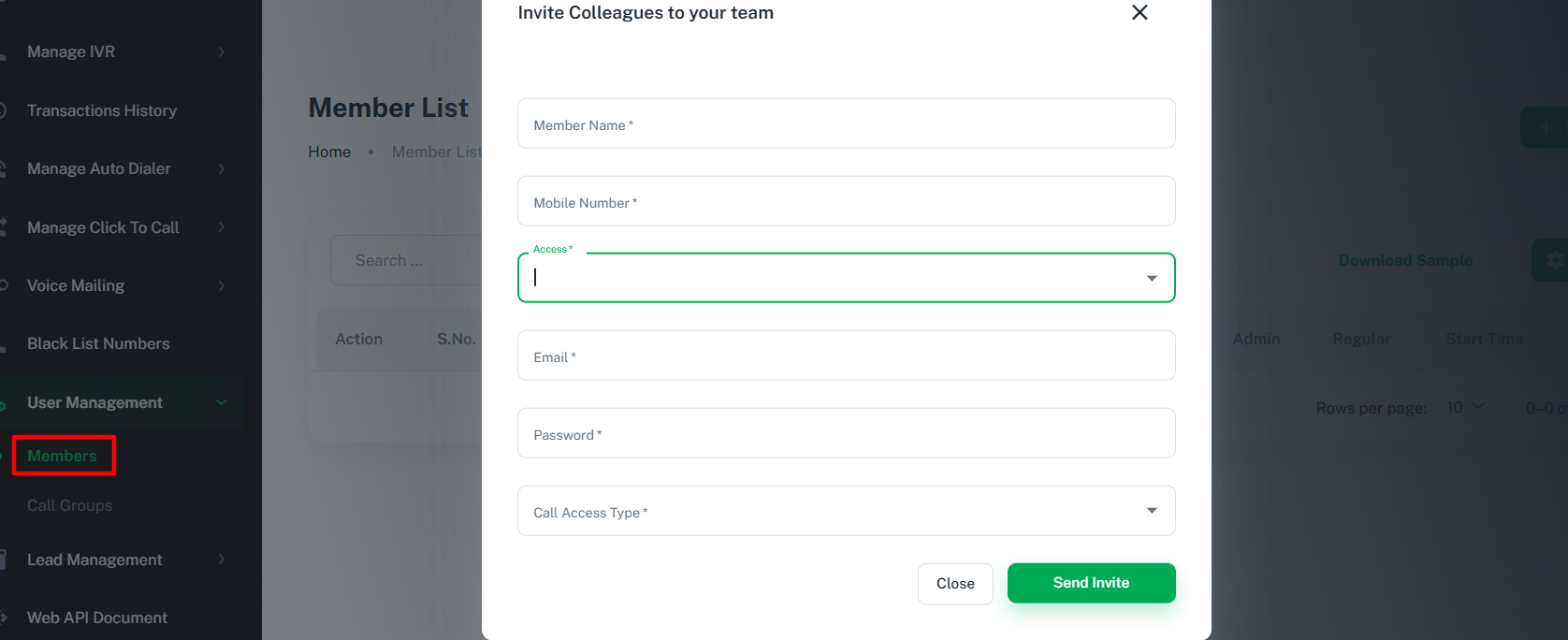Focus the Member Name field
Screen dimensions: 1568x640
[846, 124]
